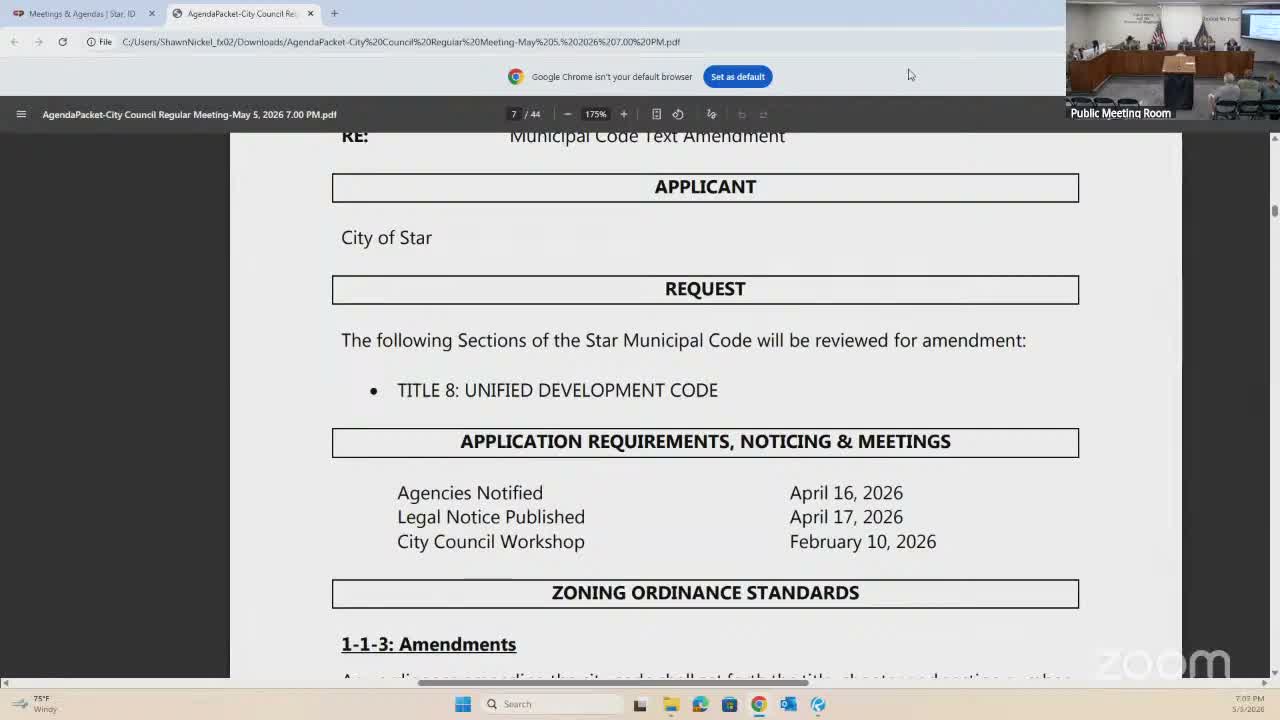Click the address bar URL
The image size is (1280, 720).
(401, 42)
